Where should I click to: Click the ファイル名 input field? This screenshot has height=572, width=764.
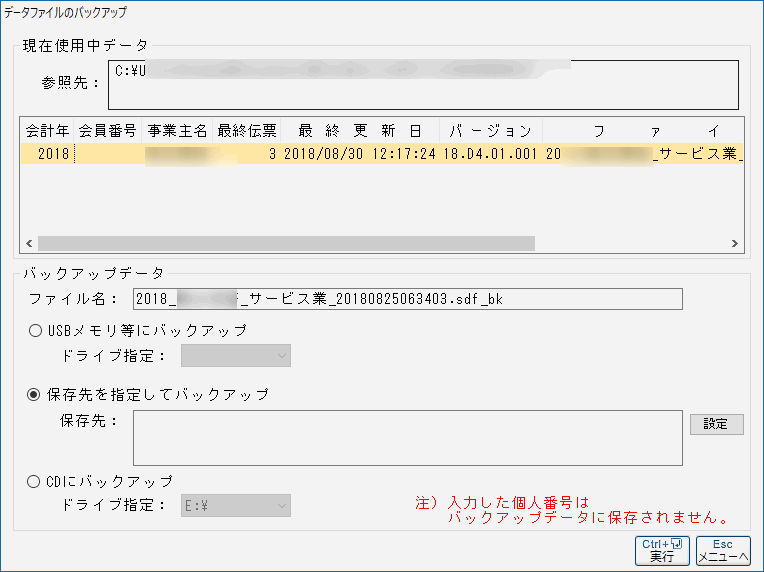pyautogui.click(x=407, y=299)
